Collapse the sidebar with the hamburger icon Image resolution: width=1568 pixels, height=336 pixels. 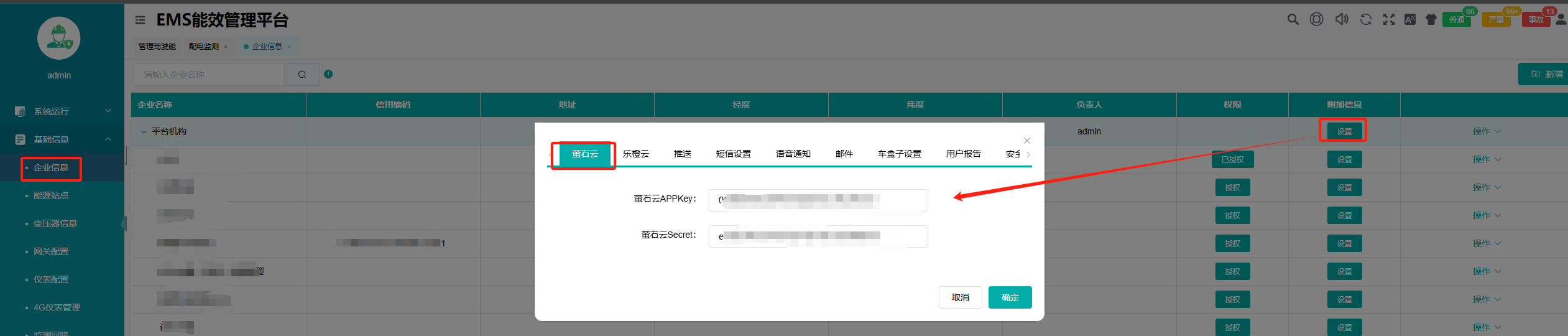click(141, 21)
